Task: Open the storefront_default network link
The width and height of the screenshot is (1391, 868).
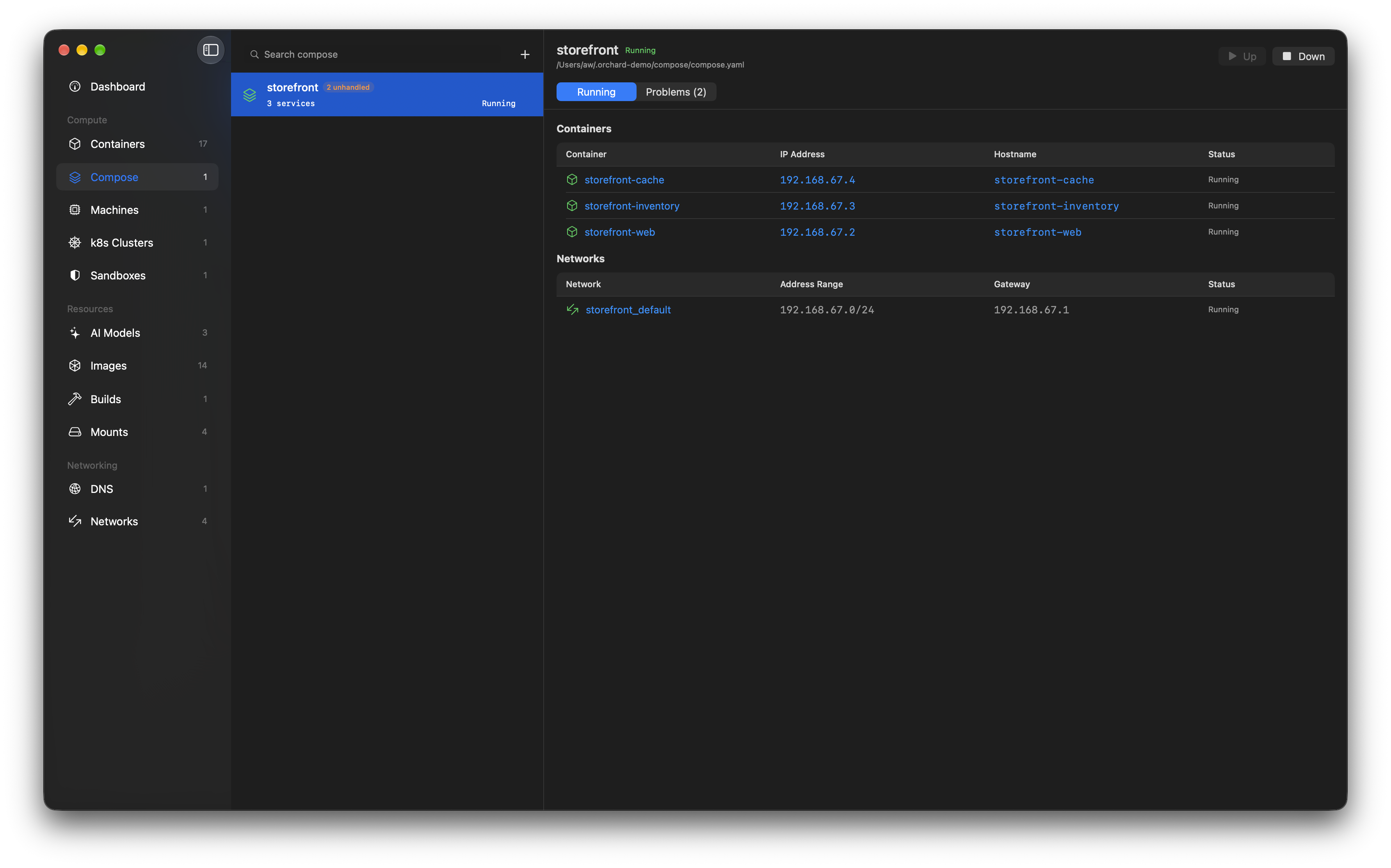Action: coord(628,310)
